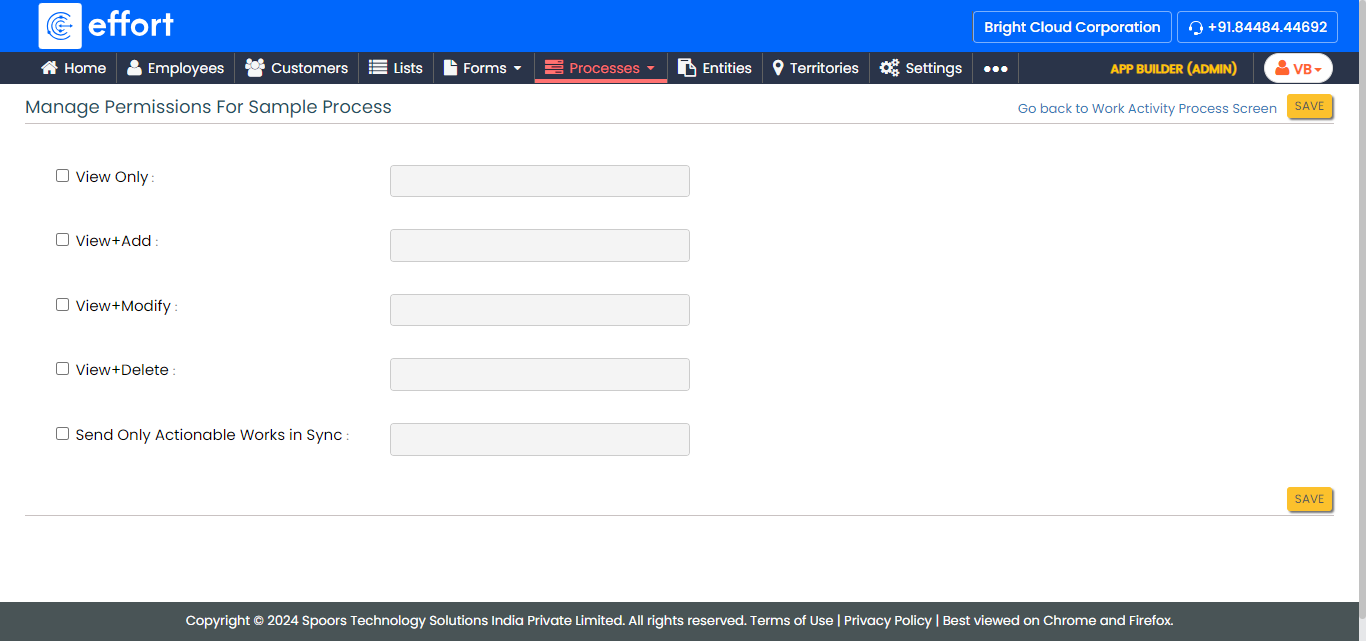Enable the View Only checkbox
This screenshot has width=1366, height=641.
click(62, 176)
